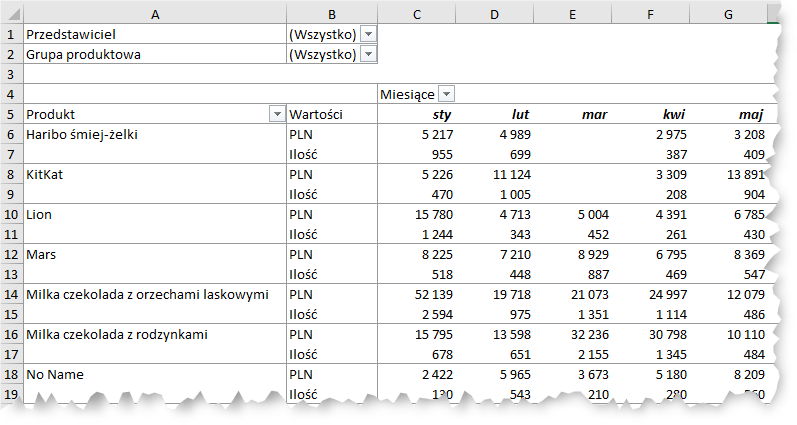Screen dimensions: 797x425
Task: Click the 32 236 value cell
Action: [x=572, y=334]
